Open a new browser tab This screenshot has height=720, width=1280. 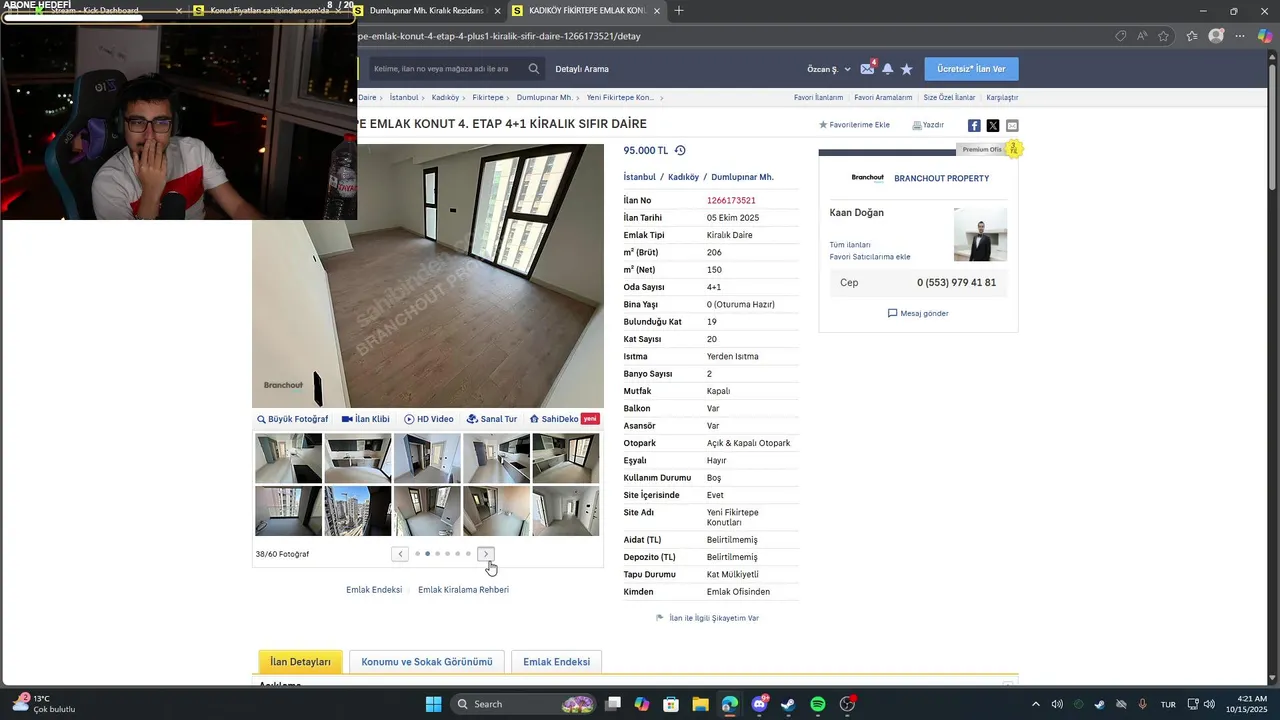pyautogui.click(x=679, y=11)
